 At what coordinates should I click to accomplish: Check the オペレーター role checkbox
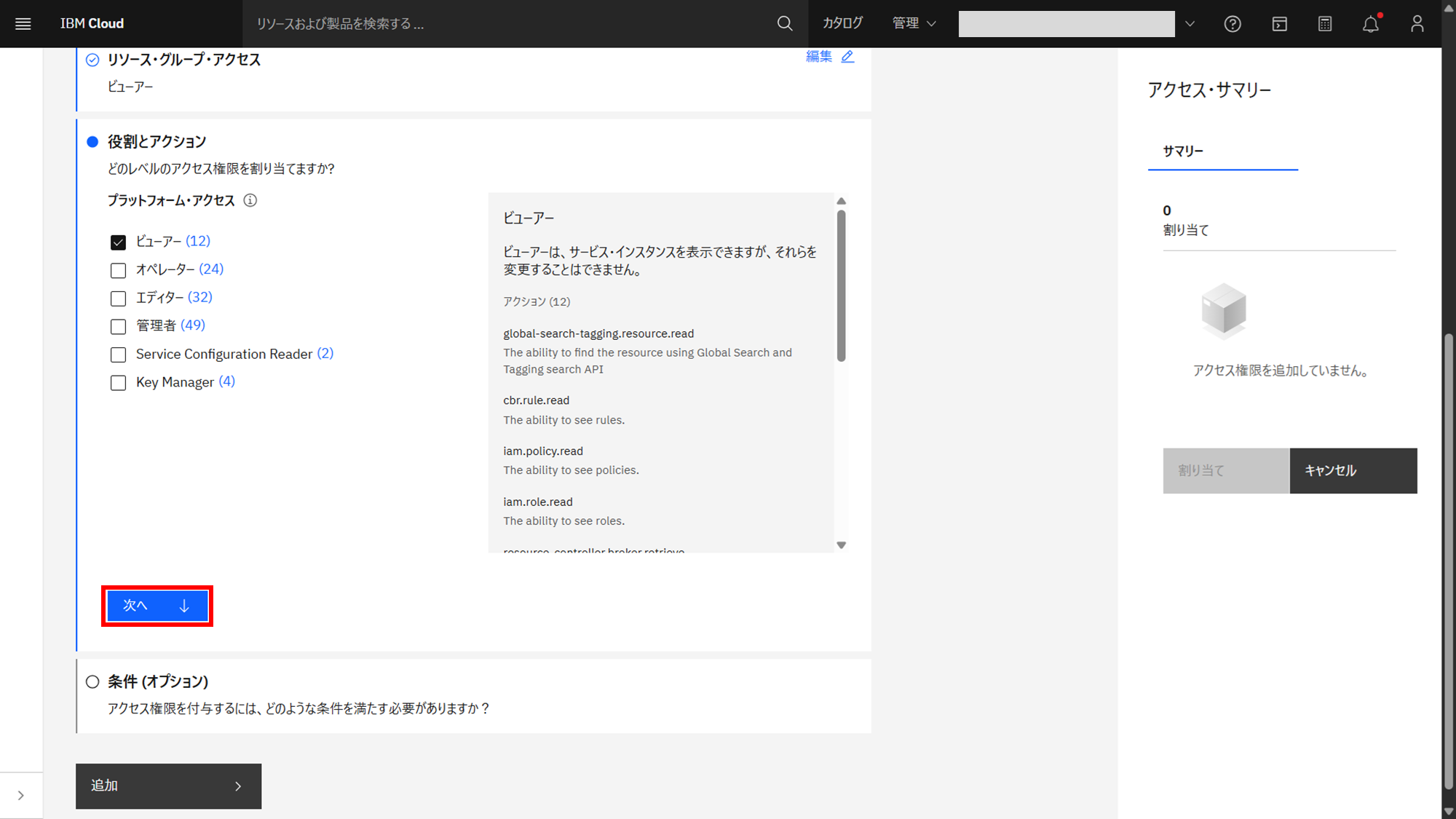[118, 270]
